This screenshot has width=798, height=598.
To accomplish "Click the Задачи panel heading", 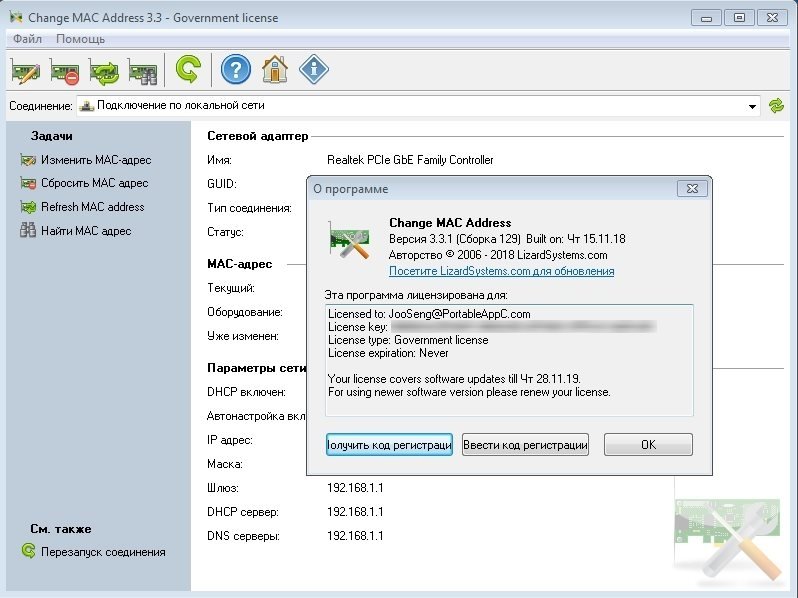I will pyautogui.click(x=51, y=136).
